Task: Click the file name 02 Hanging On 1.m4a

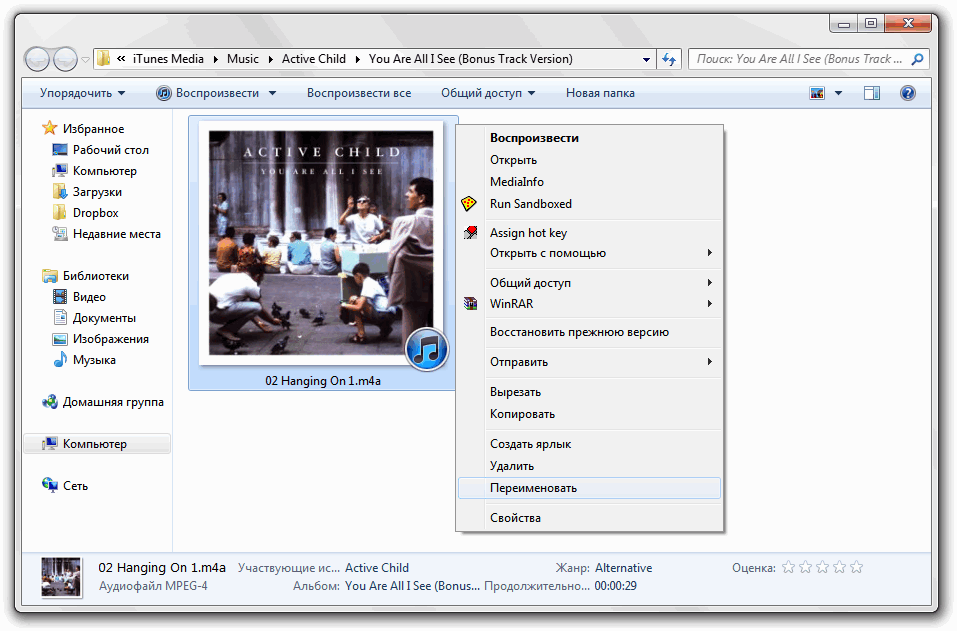Action: pos(323,381)
